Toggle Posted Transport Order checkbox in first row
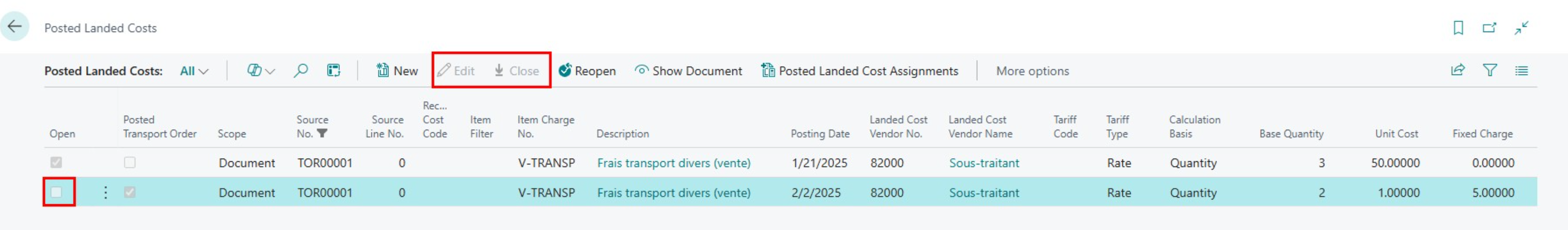The height and width of the screenshot is (230, 1568). point(130,162)
